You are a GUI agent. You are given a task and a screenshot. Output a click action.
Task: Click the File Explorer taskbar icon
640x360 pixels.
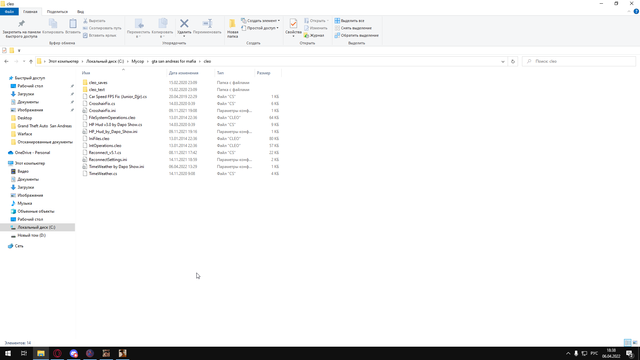(x=41, y=353)
